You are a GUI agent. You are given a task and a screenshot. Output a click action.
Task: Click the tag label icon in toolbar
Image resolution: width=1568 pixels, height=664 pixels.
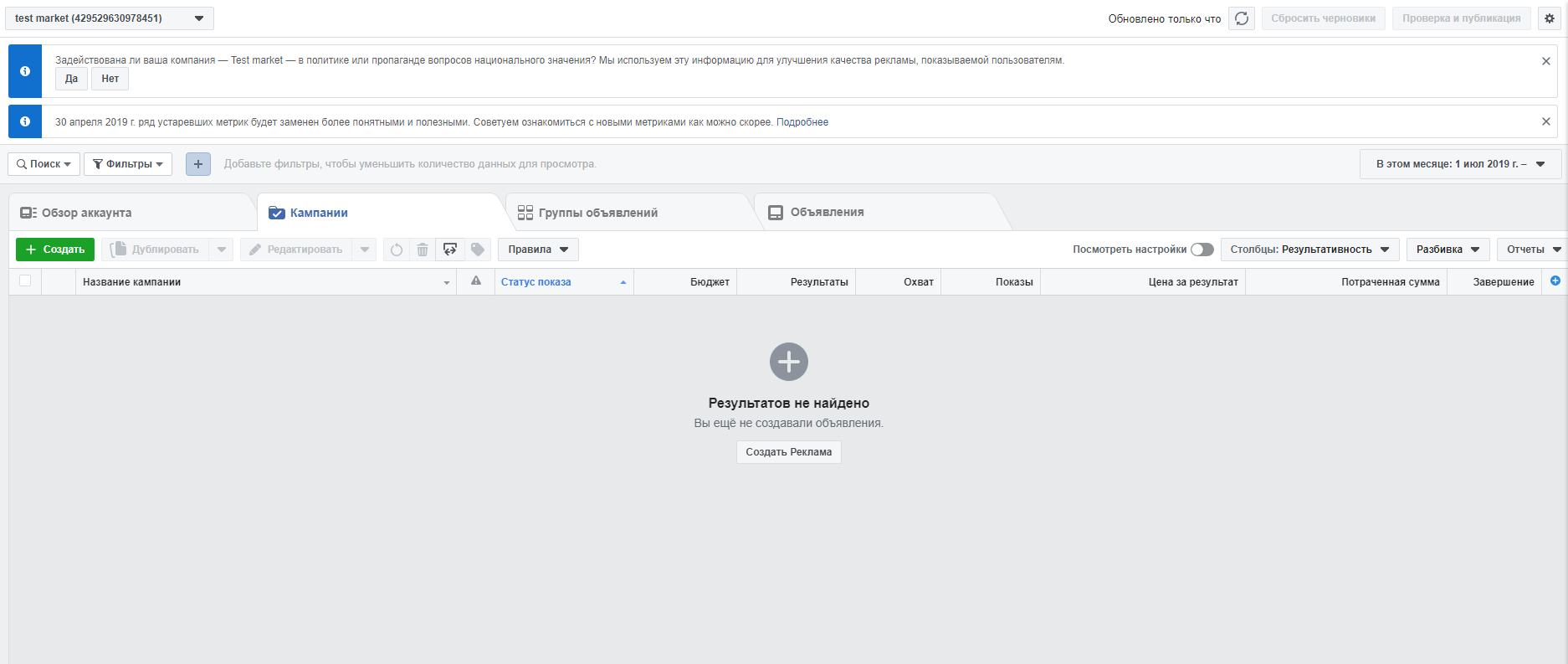478,250
